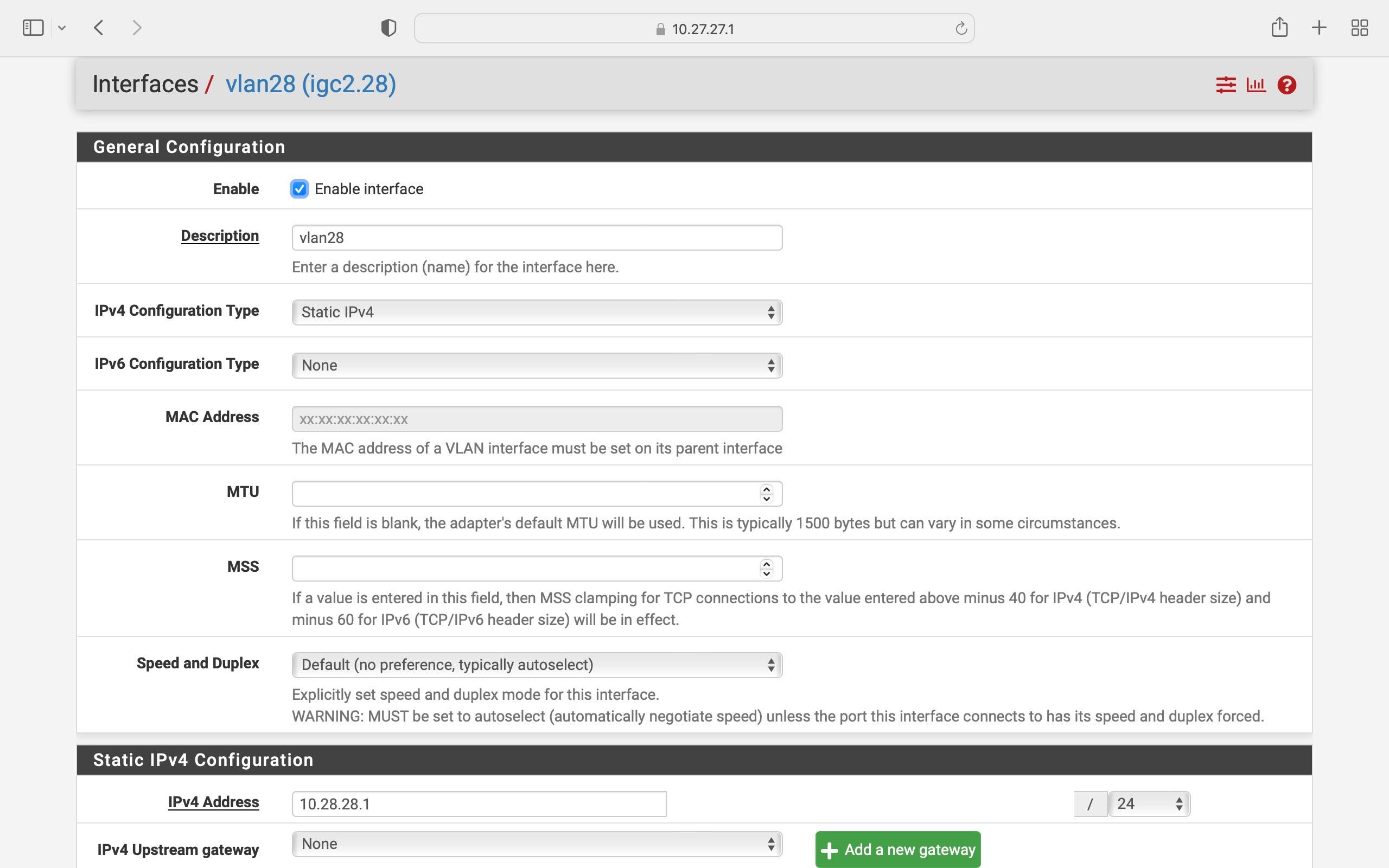This screenshot has width=1389, height=868.
Task: Reload the page with the refresh icon
Action: (x=961, y=28)
